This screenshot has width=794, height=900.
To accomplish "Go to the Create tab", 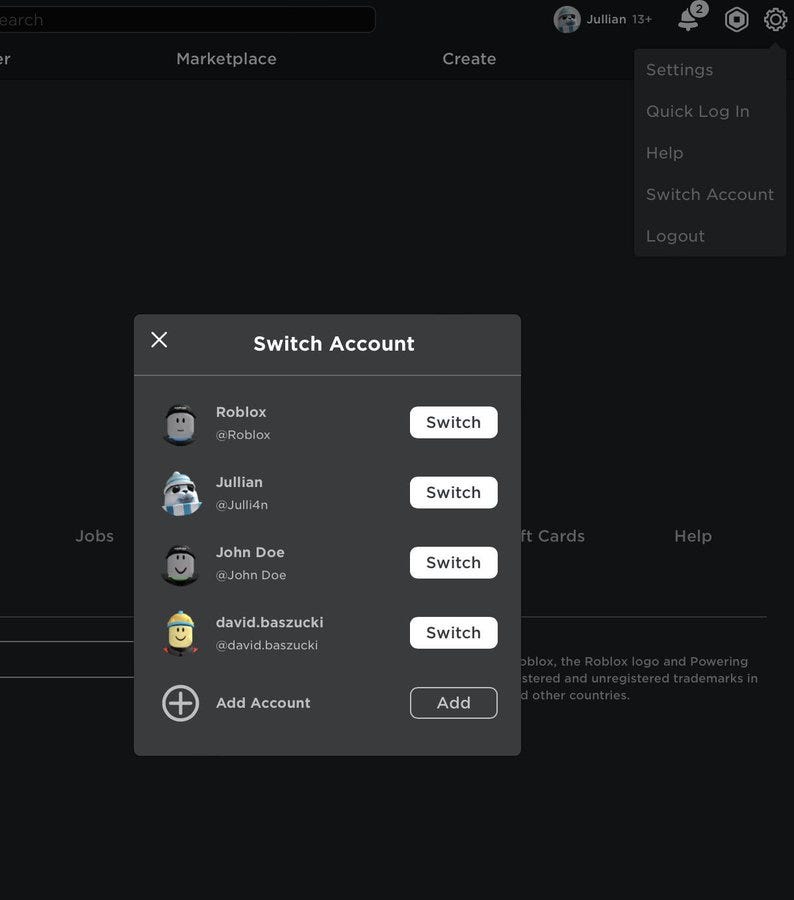I will coord(469,59).
